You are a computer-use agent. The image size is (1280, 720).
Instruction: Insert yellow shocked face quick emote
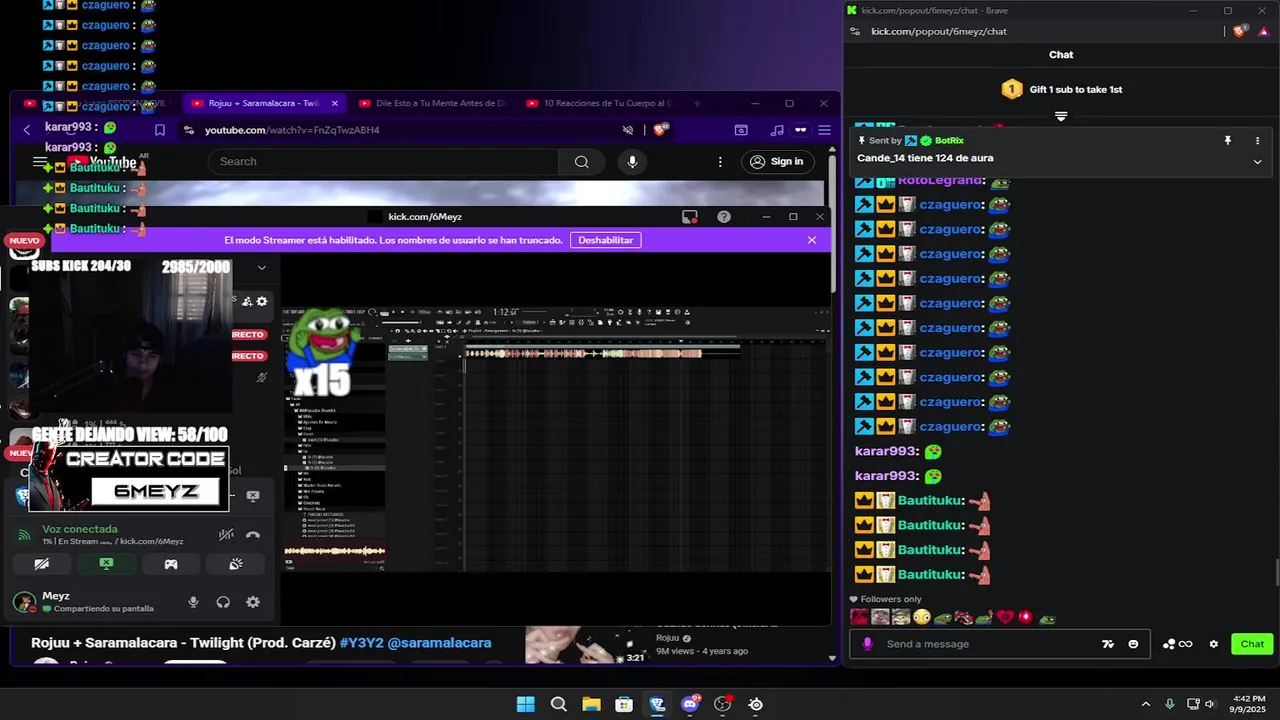pyautogui.click(x=921, y=618)
